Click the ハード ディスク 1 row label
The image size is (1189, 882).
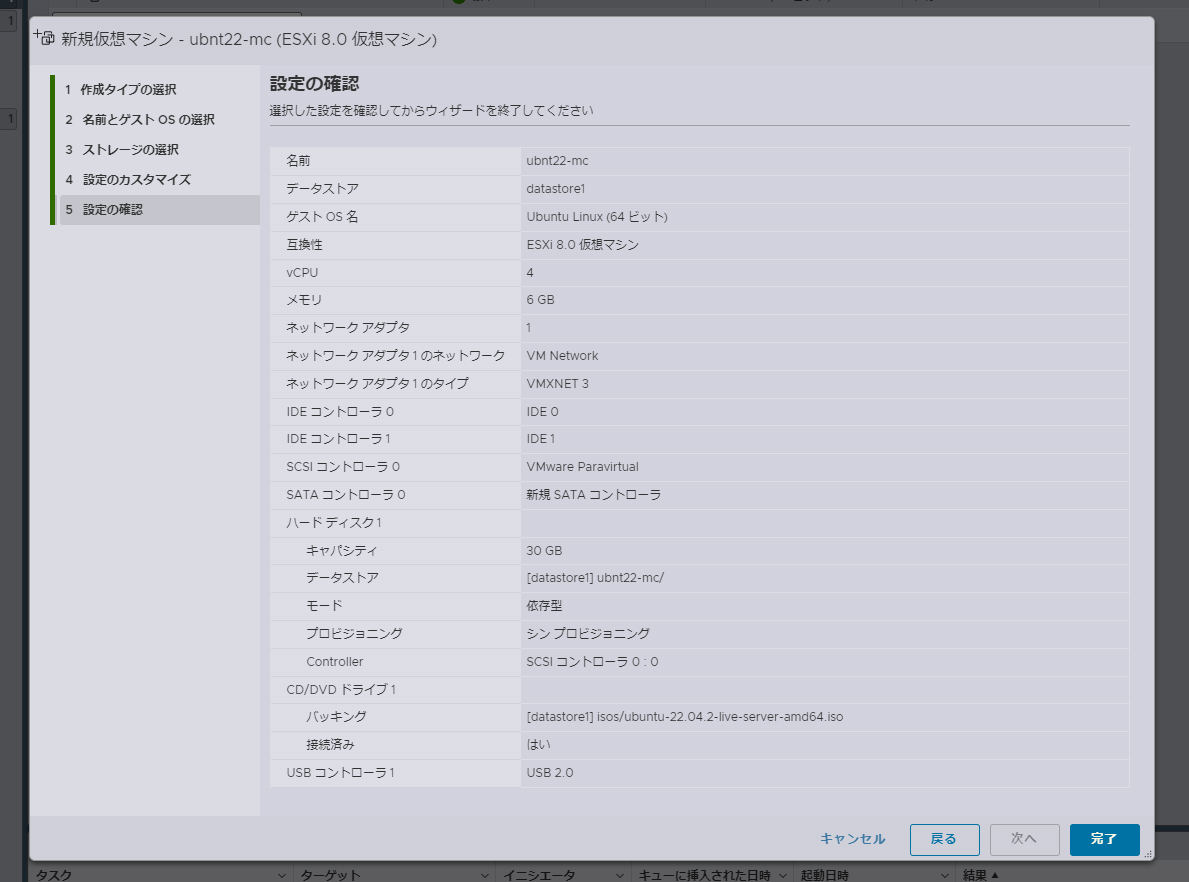tap(334, 523)
